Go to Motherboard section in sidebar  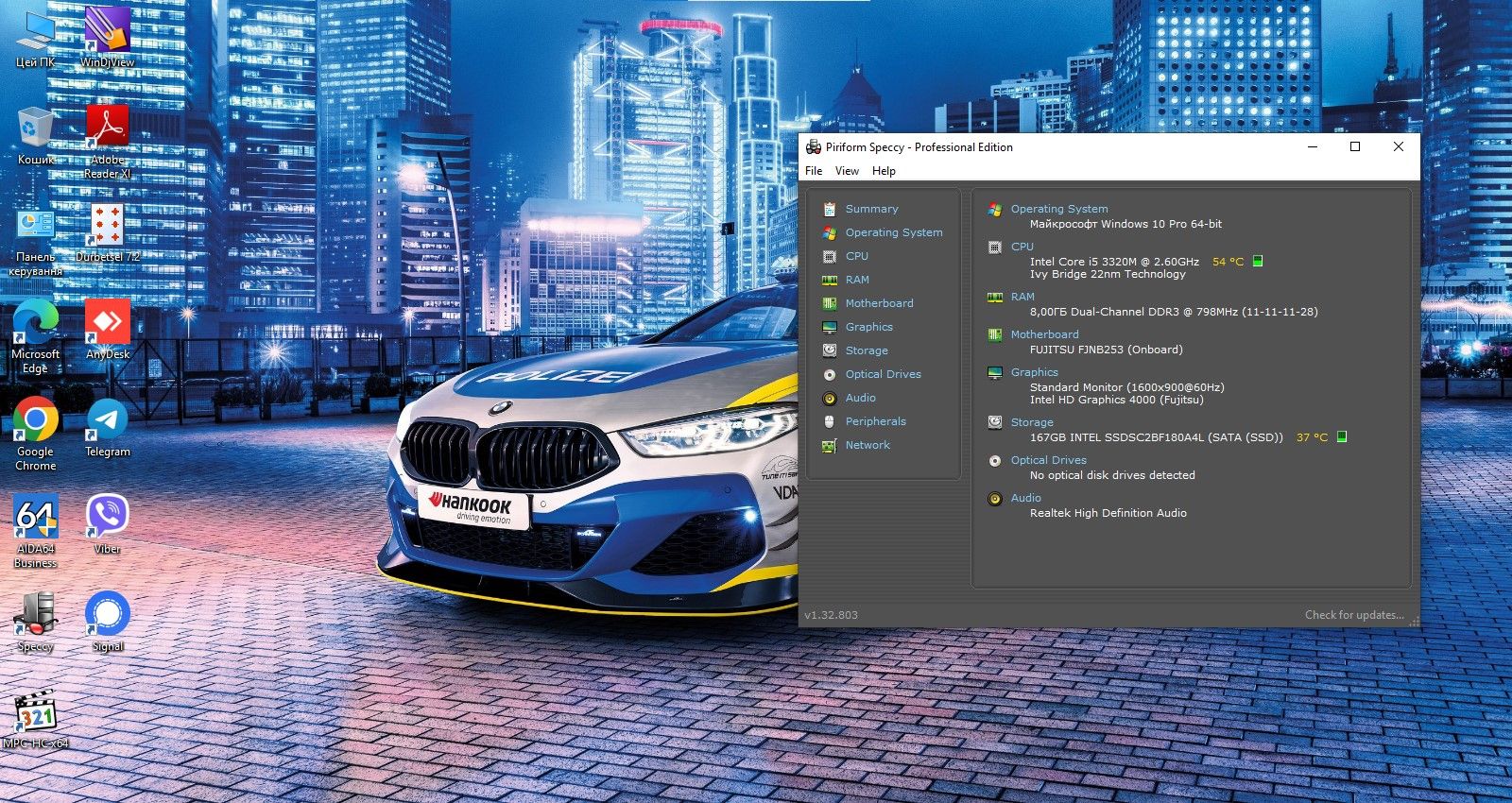pos(879,303)
